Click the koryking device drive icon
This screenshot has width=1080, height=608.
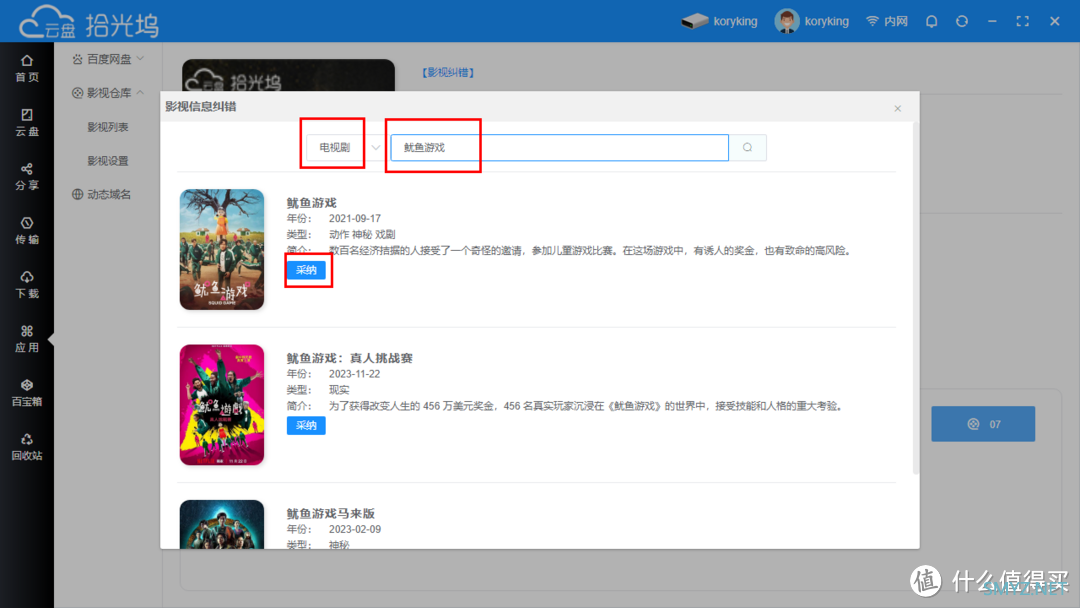694,21
